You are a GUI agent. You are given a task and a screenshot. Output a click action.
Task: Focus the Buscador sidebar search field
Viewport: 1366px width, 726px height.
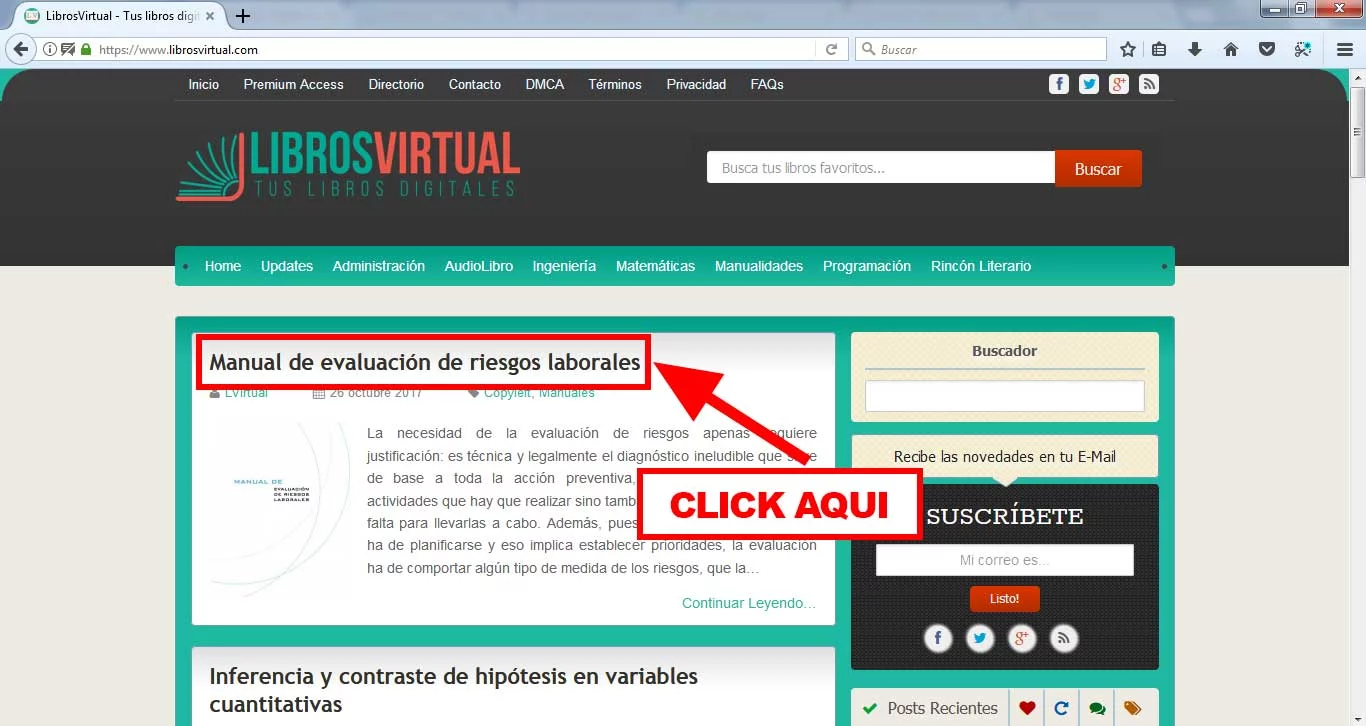[1005, 396]
